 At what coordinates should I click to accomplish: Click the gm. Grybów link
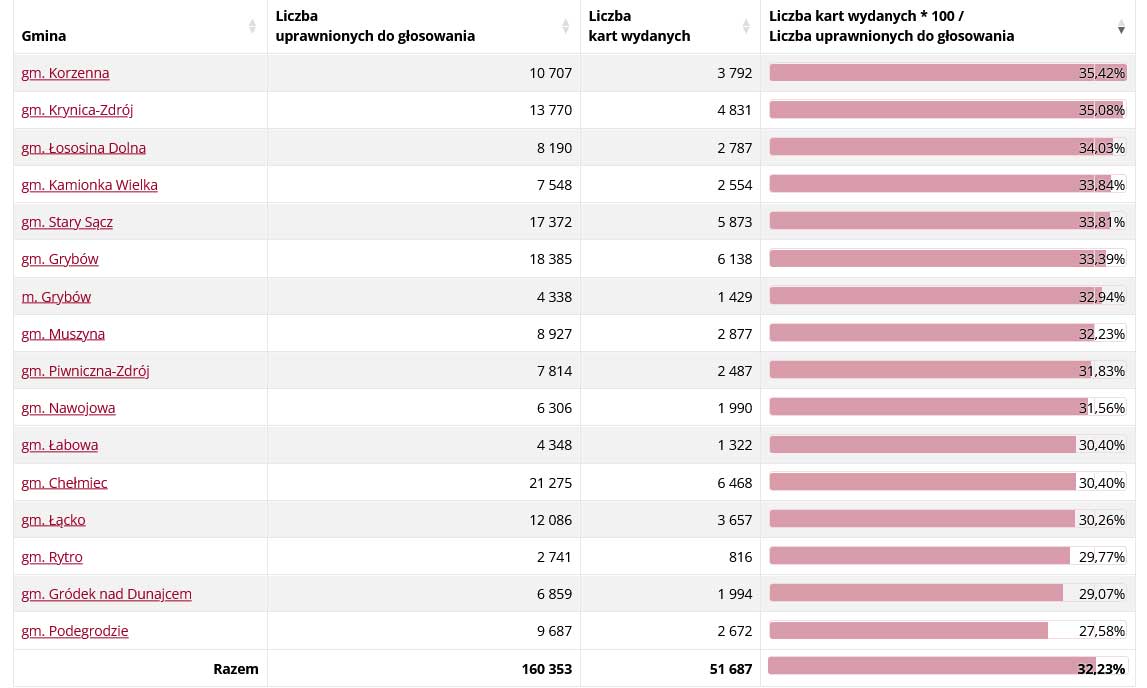coord(60,259)
